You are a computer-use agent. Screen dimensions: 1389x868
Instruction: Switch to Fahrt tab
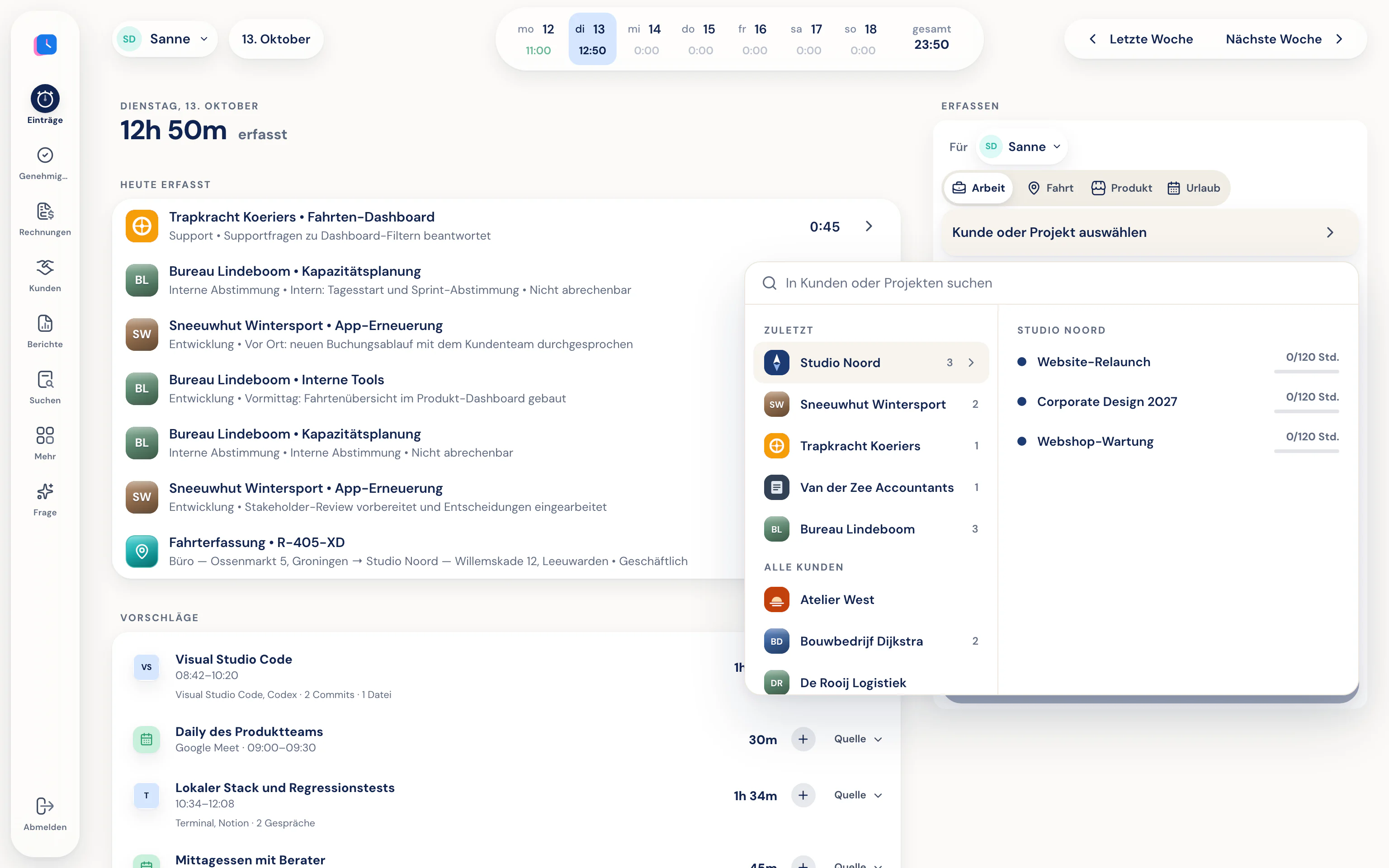[x=1050, y=189]
